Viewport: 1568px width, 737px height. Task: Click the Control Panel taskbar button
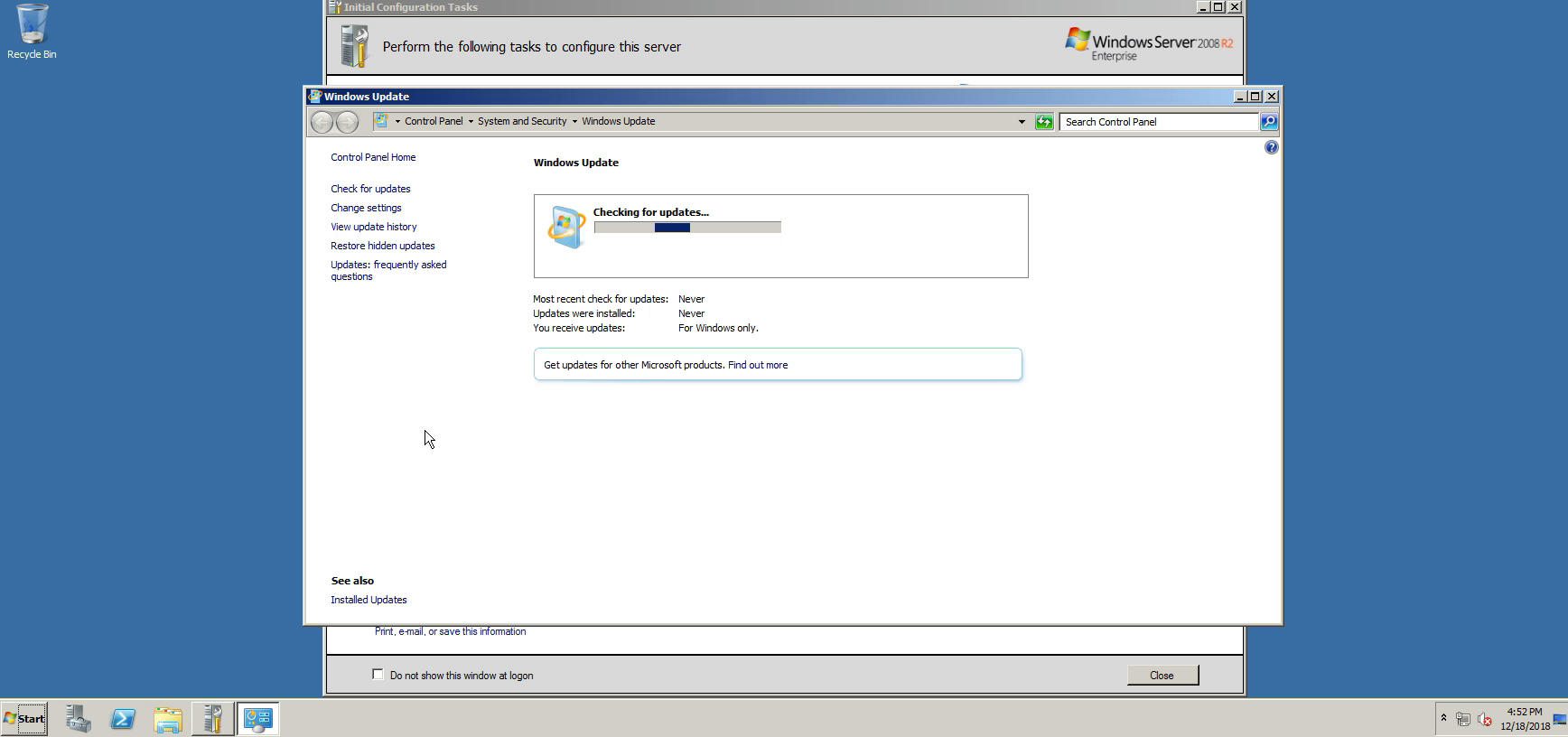[x=258, y=719]
